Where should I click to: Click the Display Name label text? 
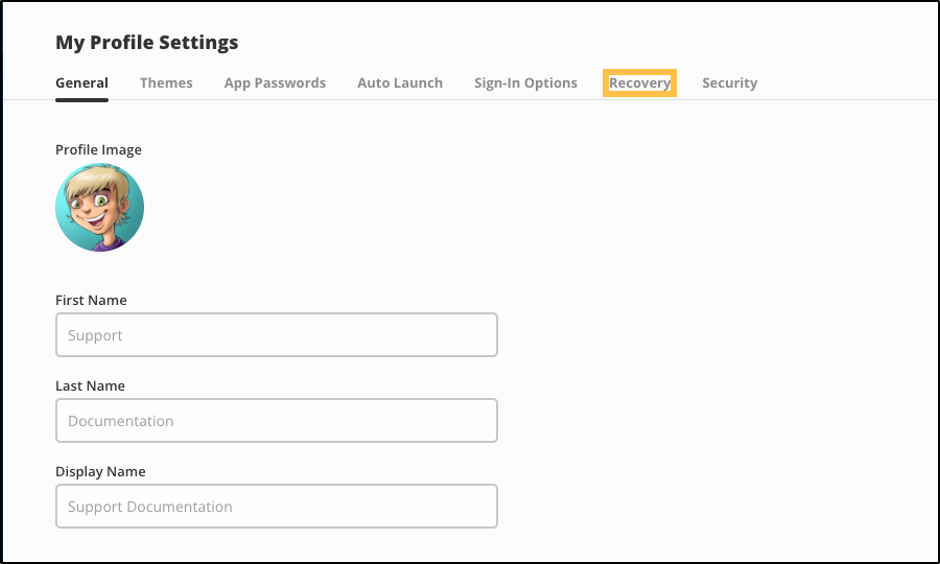(x=100, y=472)
